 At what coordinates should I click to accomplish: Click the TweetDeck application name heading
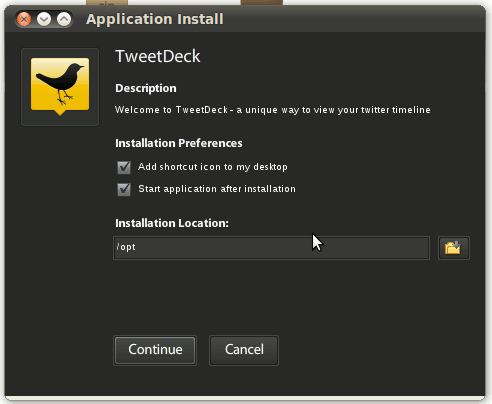coord(158,56)
